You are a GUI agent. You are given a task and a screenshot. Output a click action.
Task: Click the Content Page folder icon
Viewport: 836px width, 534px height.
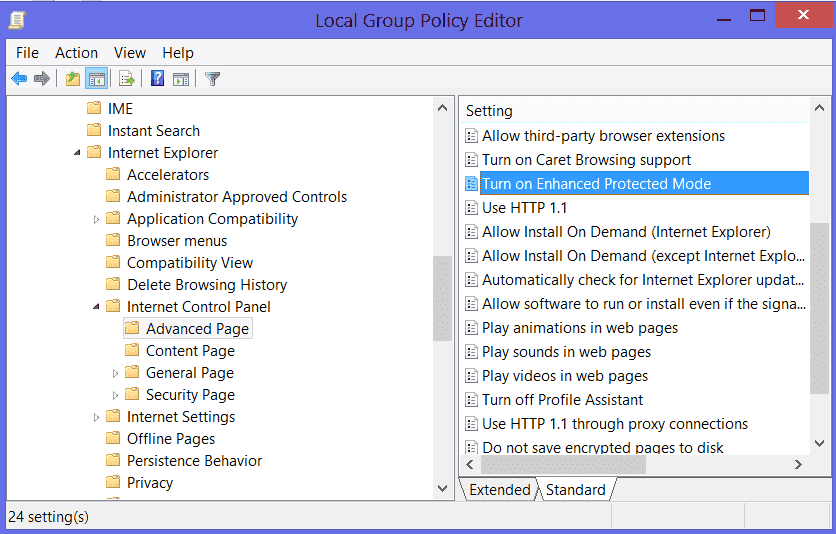[x=132, y=350]
